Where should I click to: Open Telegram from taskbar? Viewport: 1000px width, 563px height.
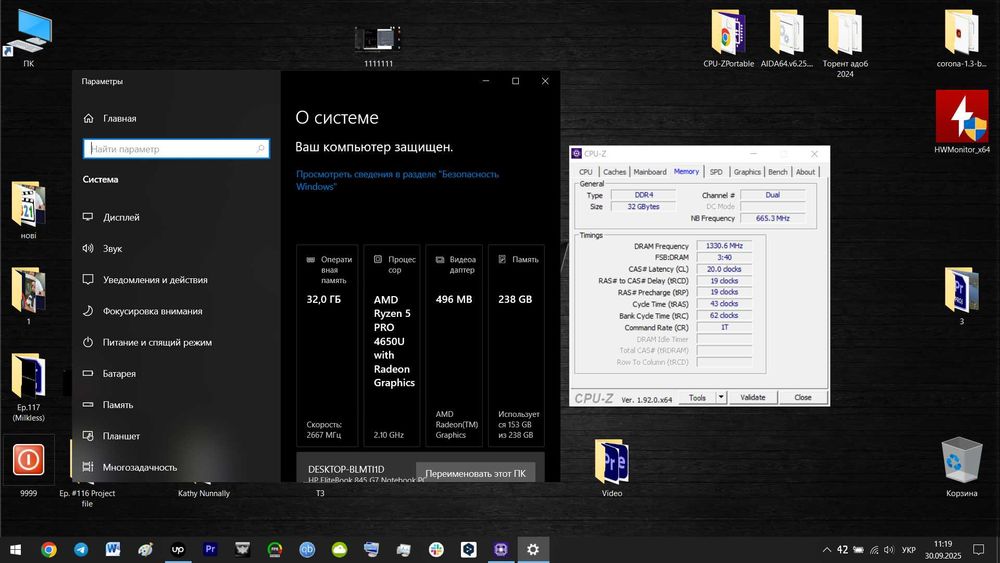[x=81, y=549]
